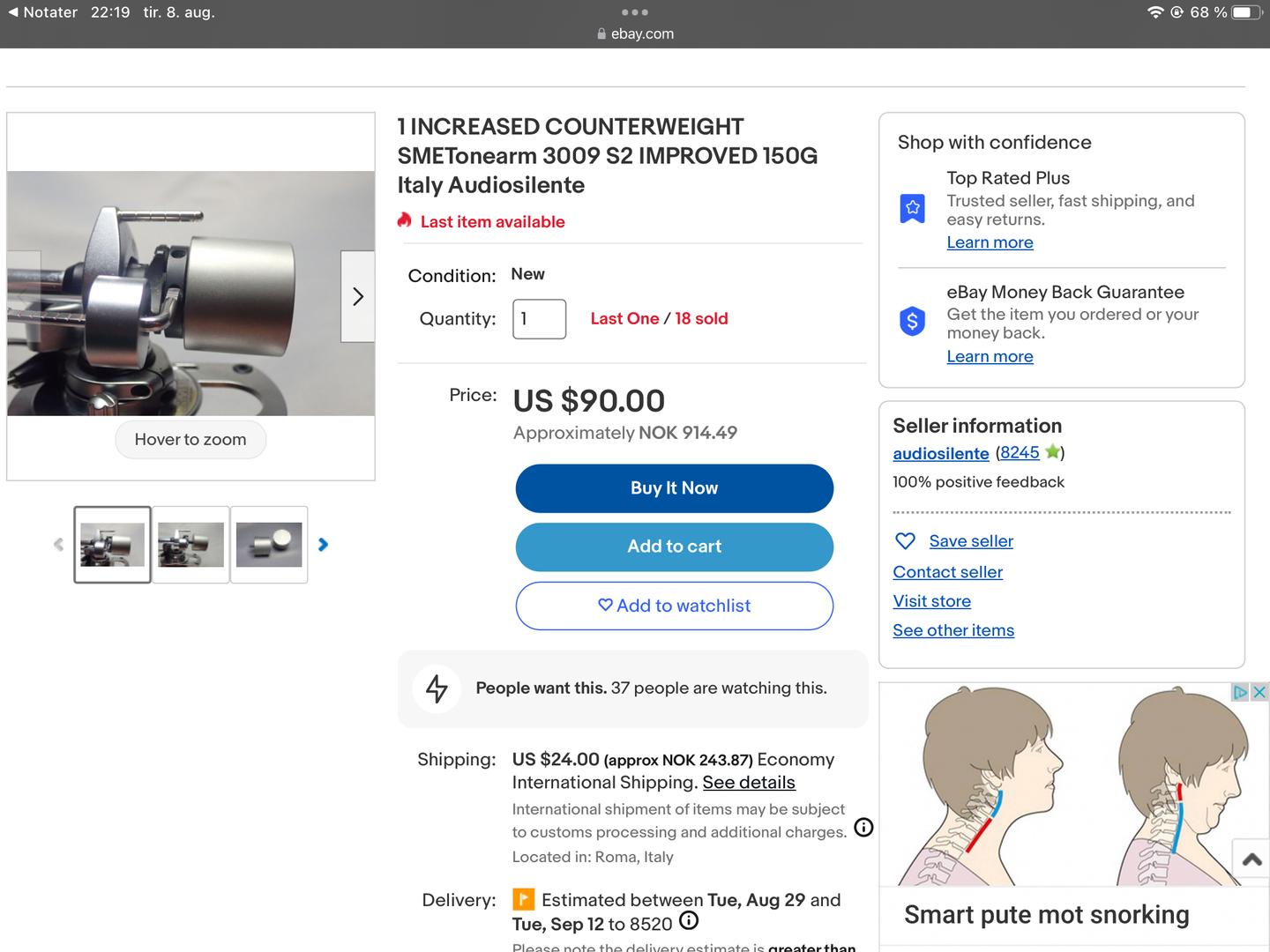Screen dimensions: 1270x952
Task: Click the Money Back Guarantee shield icon
Action: tap(913, 321)
